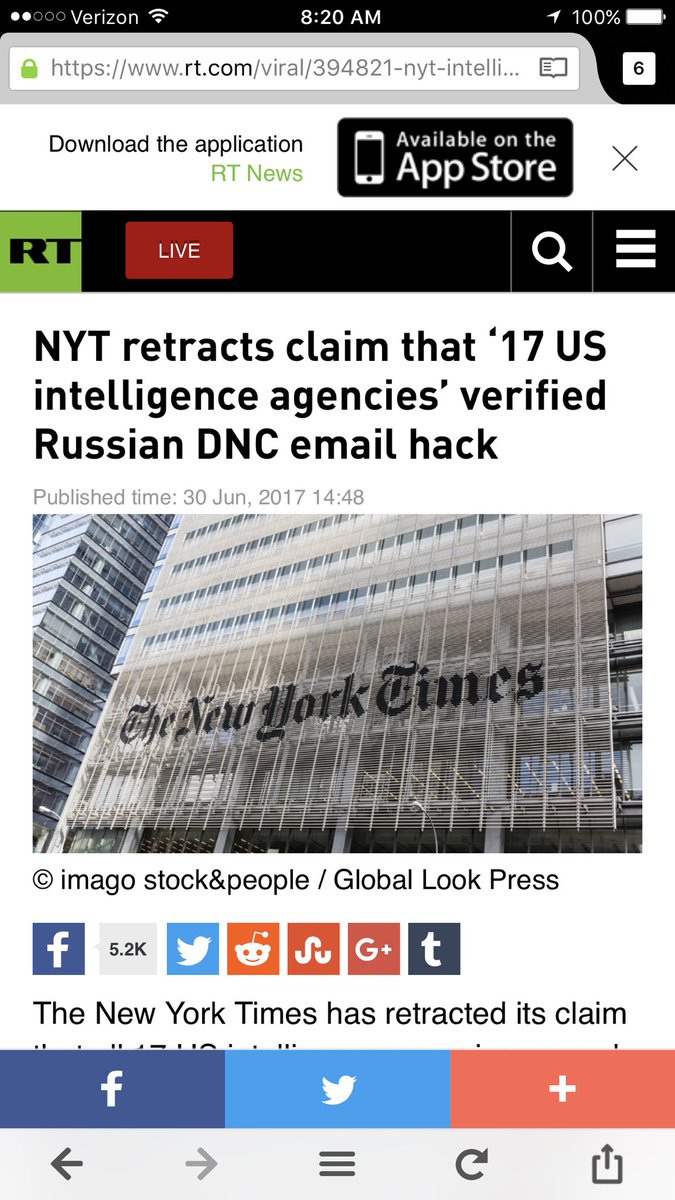This screenshot has height=1200, width=675.
Task: Share article on Tumblr
Action: coord(434,949)
